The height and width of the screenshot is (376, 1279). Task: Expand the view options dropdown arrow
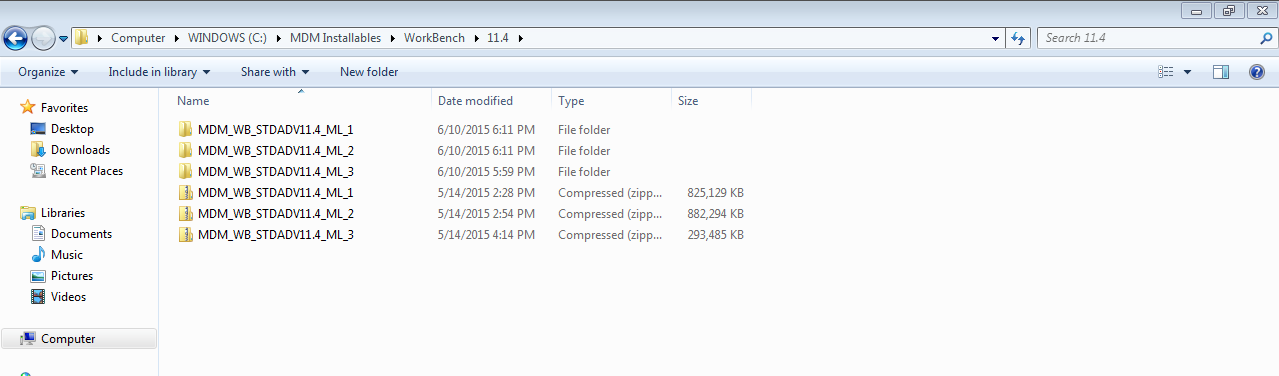(x=1187, y=72)
